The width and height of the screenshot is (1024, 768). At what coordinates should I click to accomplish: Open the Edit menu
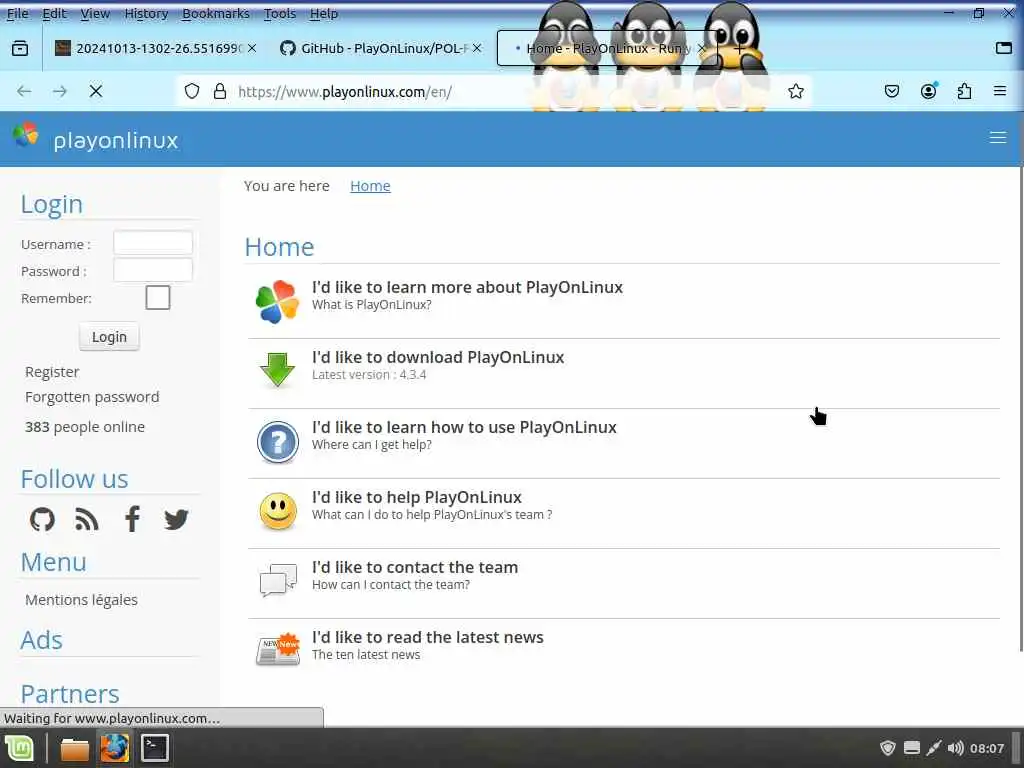pos(54,13)
